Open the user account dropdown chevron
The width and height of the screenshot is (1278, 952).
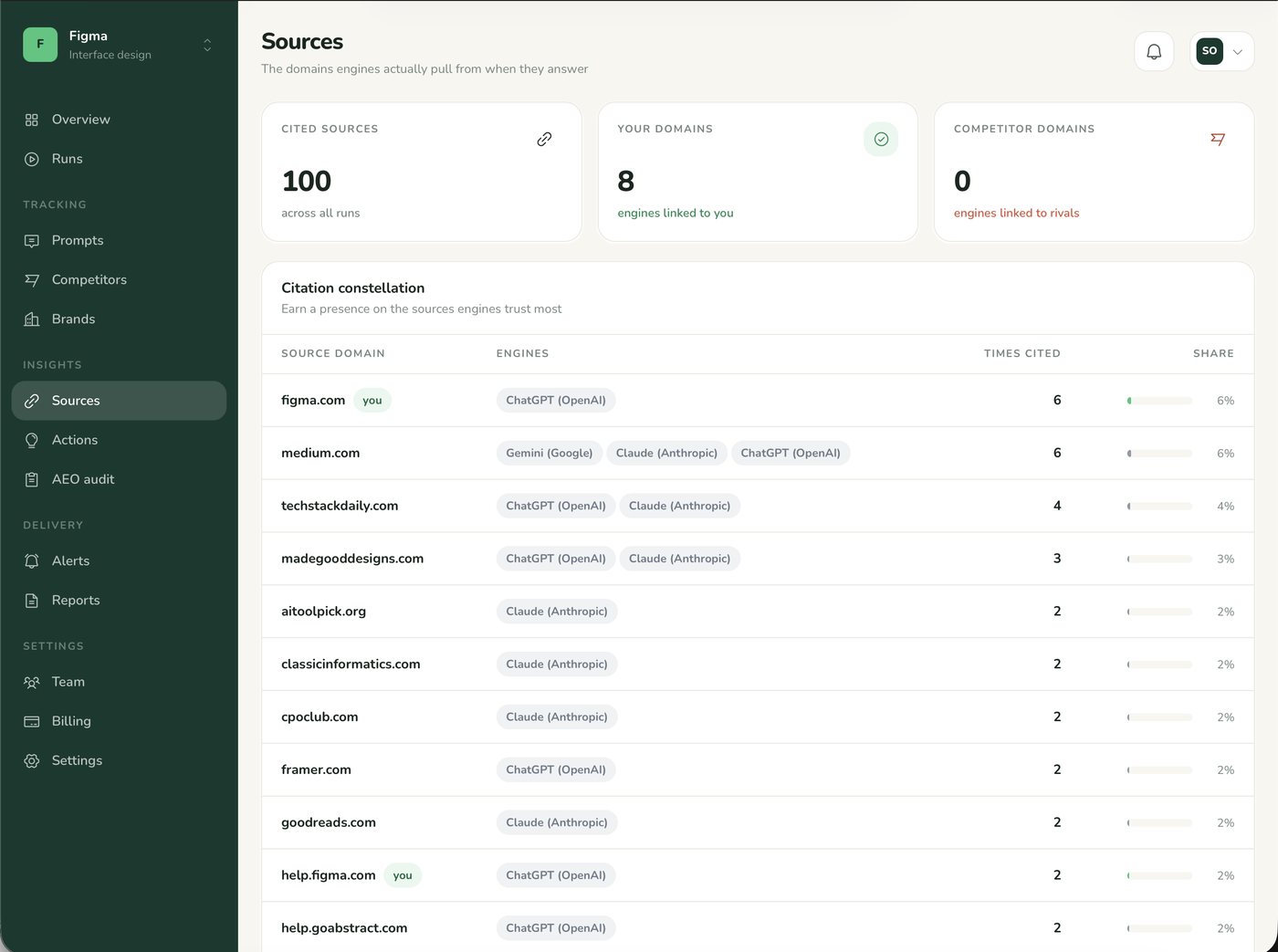(1238, 52)
